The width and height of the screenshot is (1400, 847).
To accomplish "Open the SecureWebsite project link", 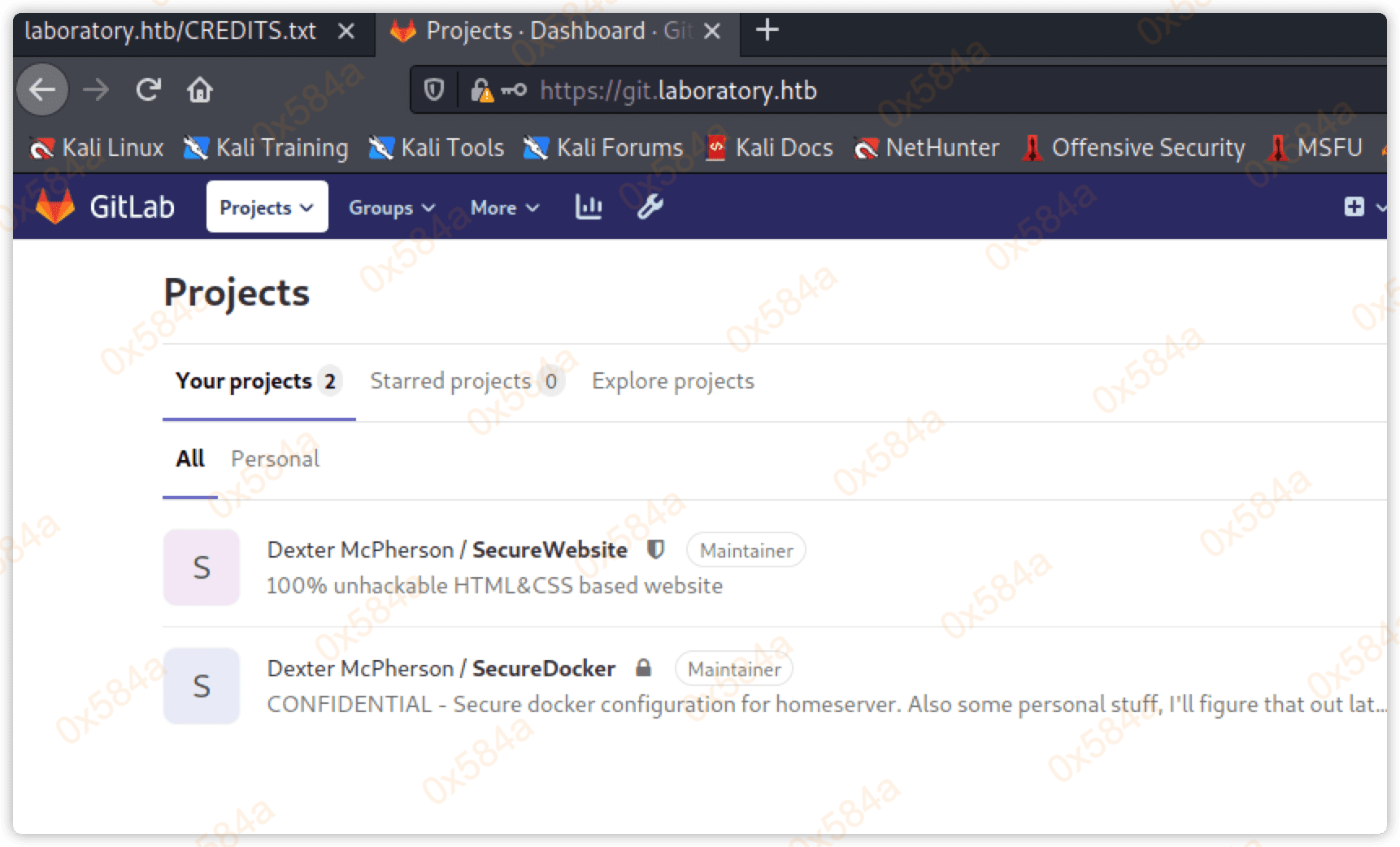I will pos(550,550).
